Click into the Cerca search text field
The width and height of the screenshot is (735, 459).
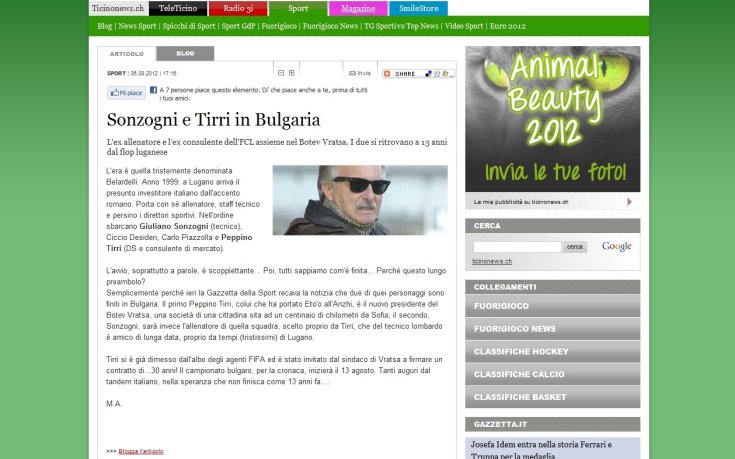tap(517, 247)
